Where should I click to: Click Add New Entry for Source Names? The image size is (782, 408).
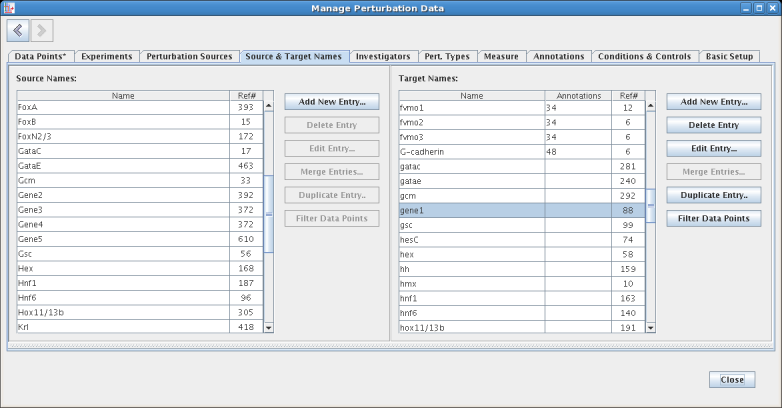pos(332,102)
